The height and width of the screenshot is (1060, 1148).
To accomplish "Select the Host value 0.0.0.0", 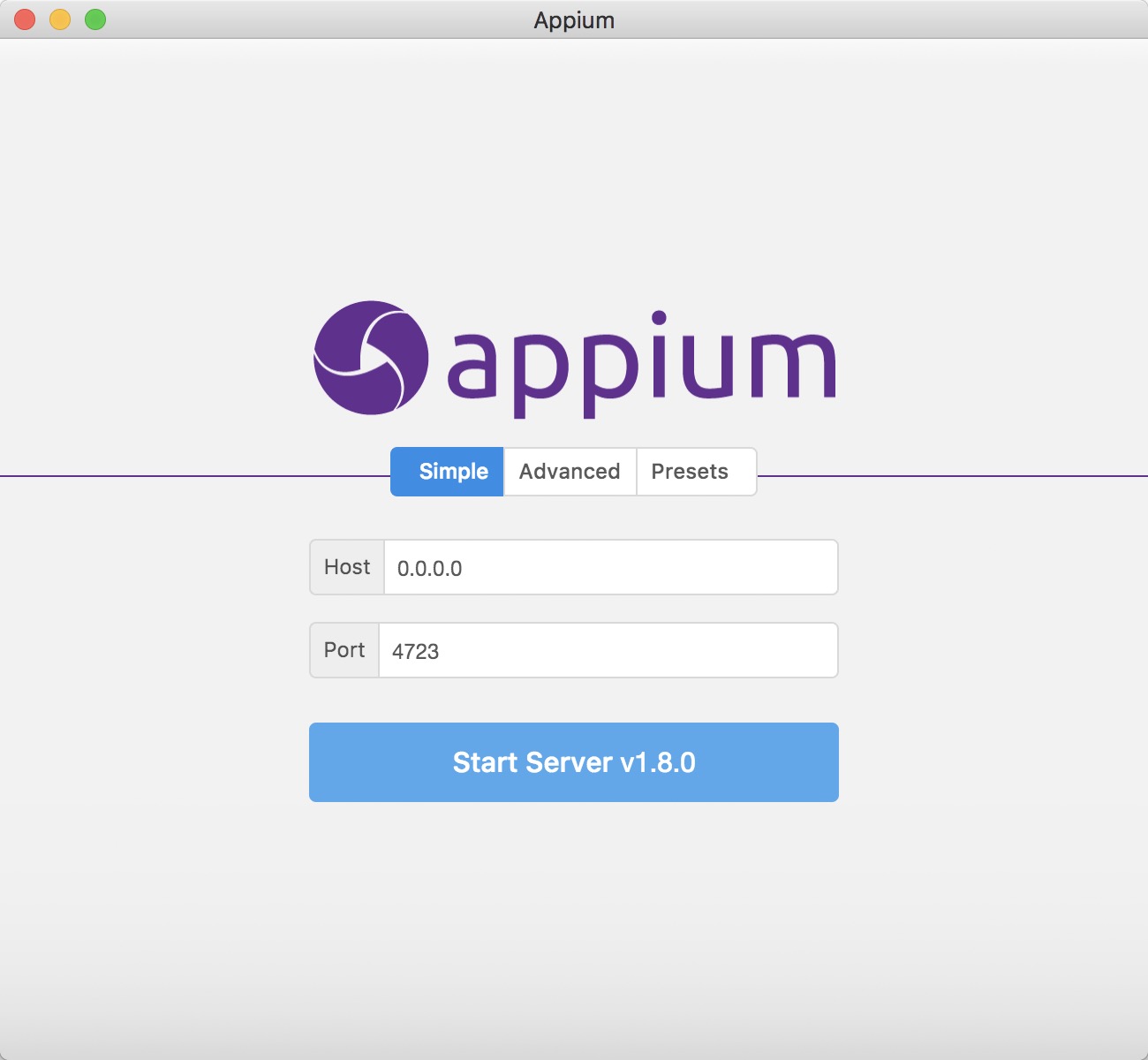I will [427, 569].
